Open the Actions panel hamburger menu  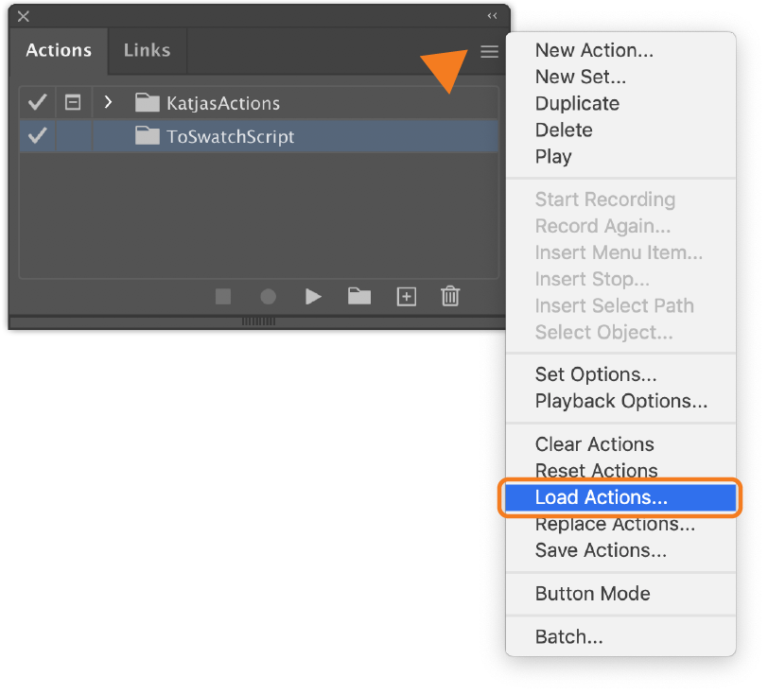click(x=489, y=52)
